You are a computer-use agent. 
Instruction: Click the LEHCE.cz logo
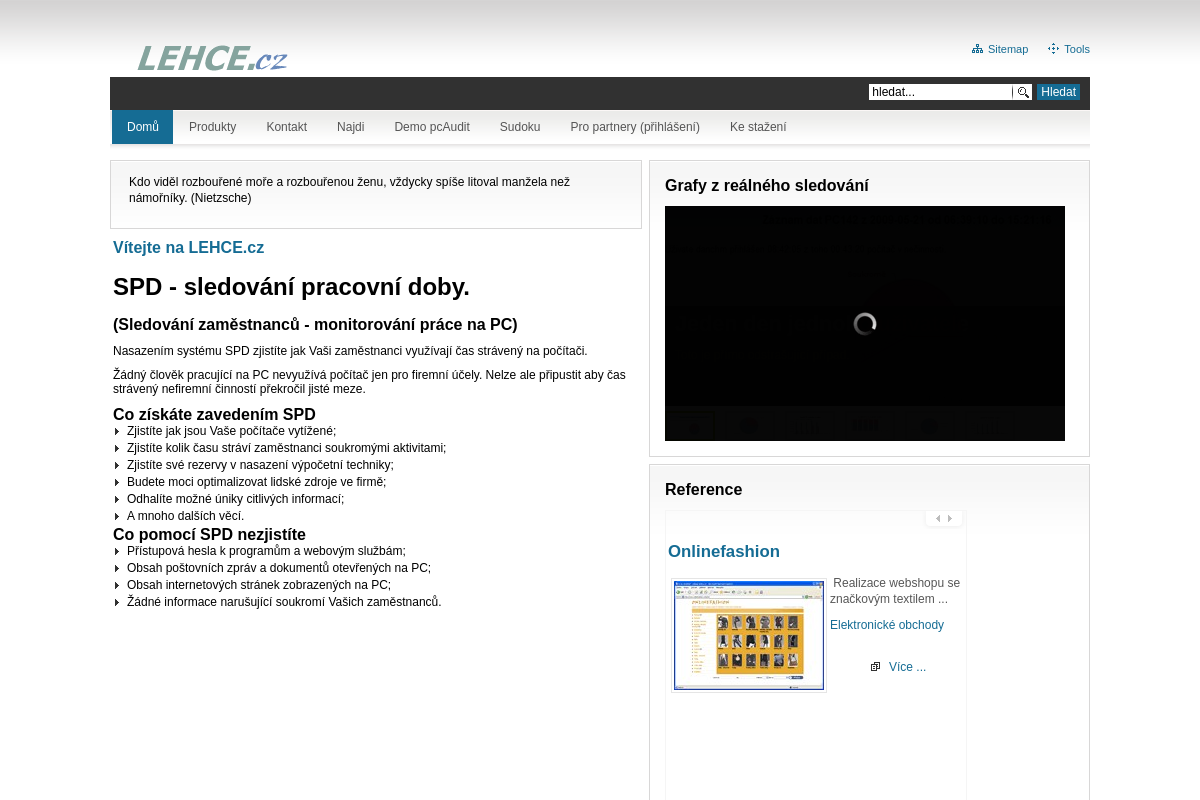212,59
